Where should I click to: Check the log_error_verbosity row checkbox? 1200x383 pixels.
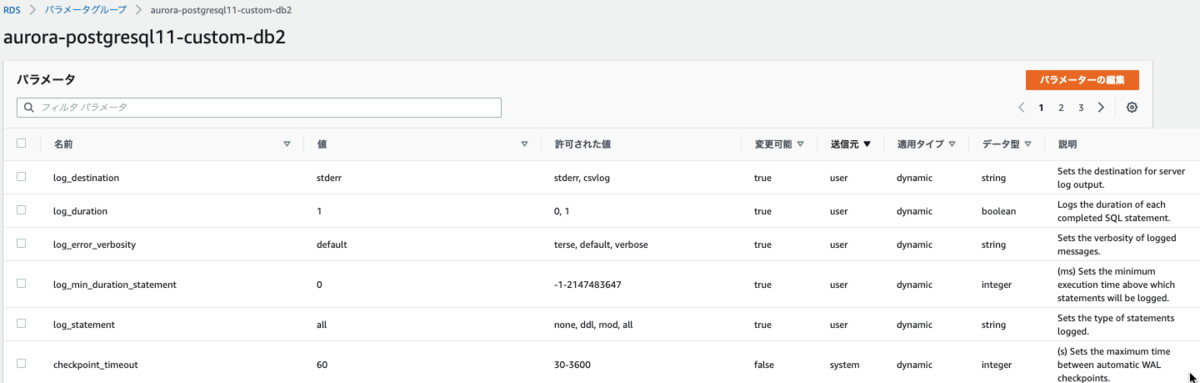pos(21,244)
